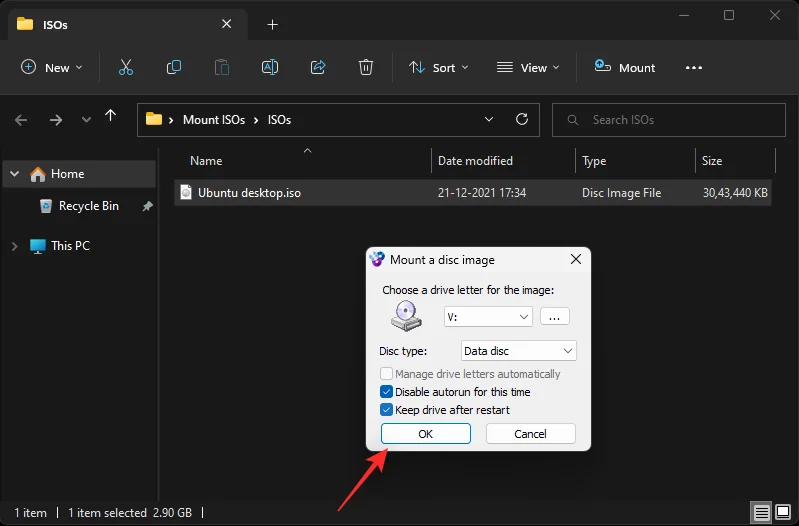Click the Copy icon in toolbar
The width and height of the screenshot is (799, 526).
pos(174,67)
